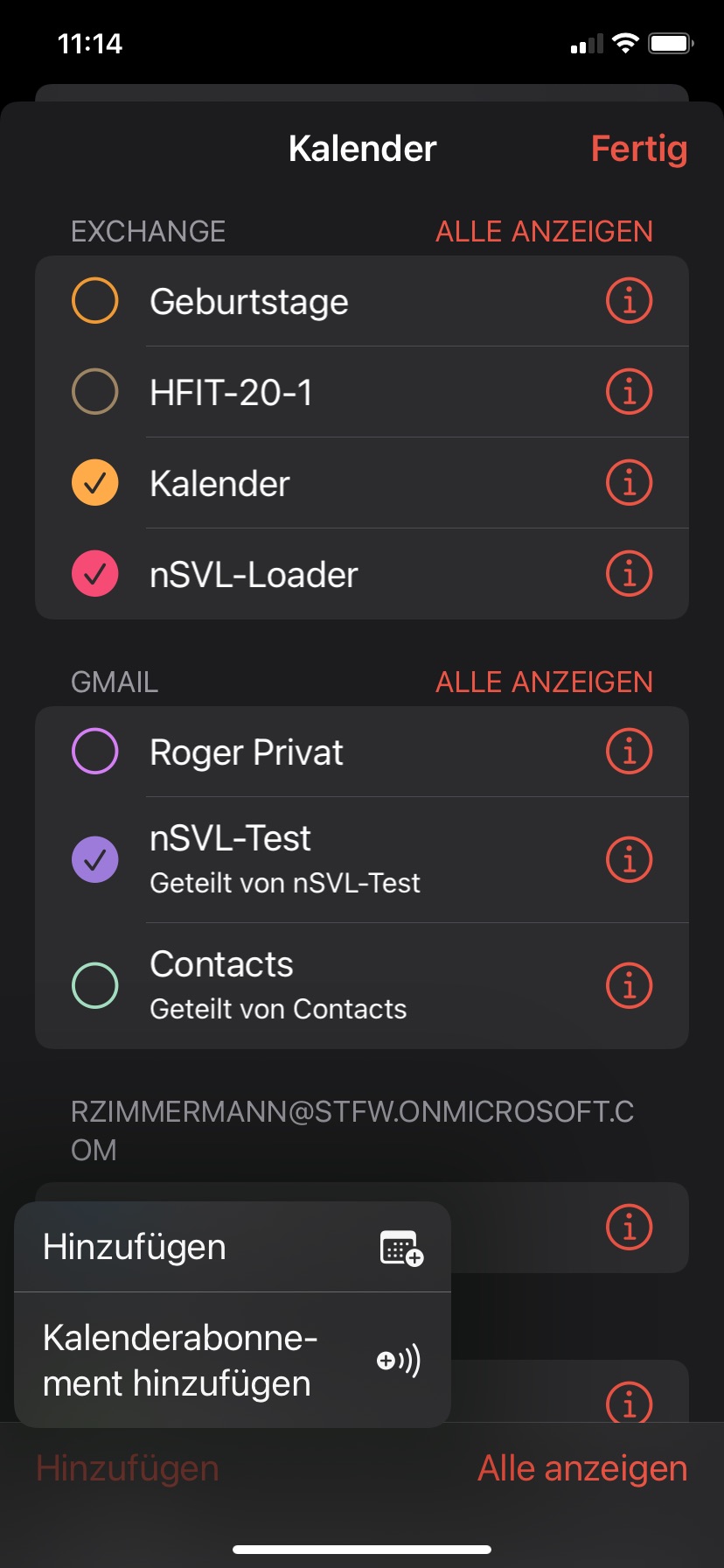
Task: Show details for Kalender calendar
Action: click(x=629, y=483)
